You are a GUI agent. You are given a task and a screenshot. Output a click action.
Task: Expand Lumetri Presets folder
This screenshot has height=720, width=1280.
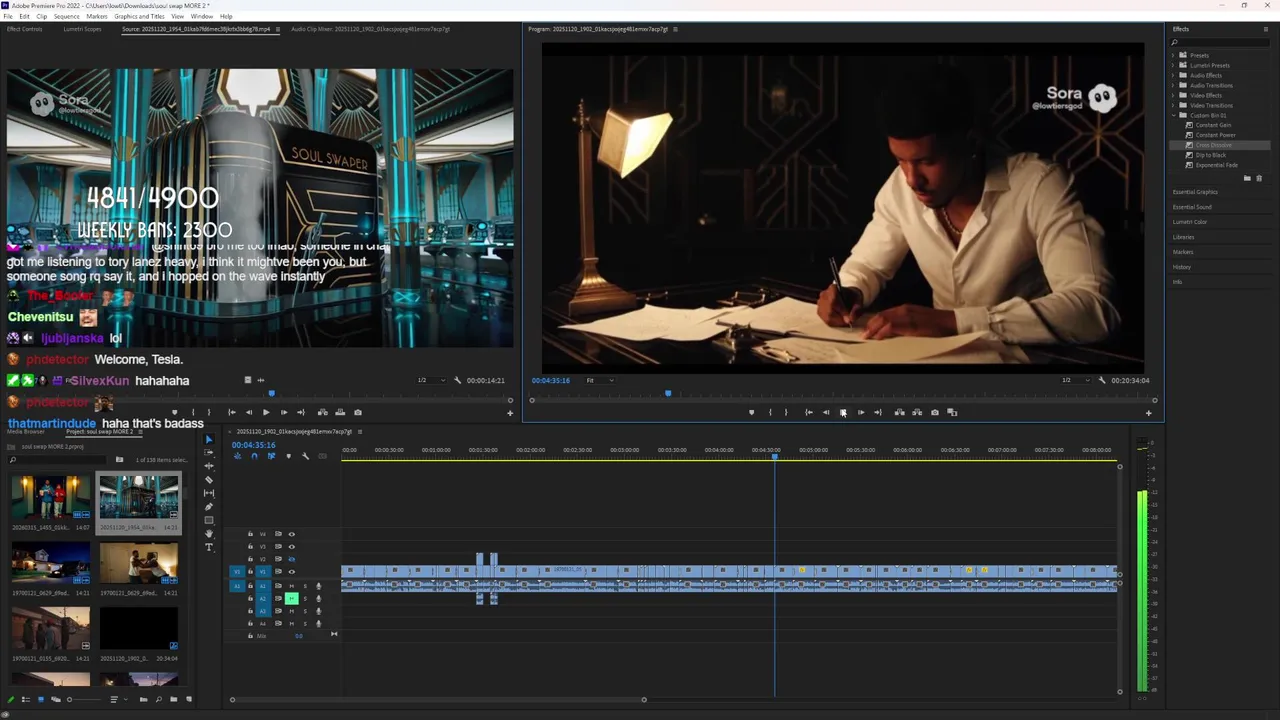pyautogui.click(x=1173, y=65)
